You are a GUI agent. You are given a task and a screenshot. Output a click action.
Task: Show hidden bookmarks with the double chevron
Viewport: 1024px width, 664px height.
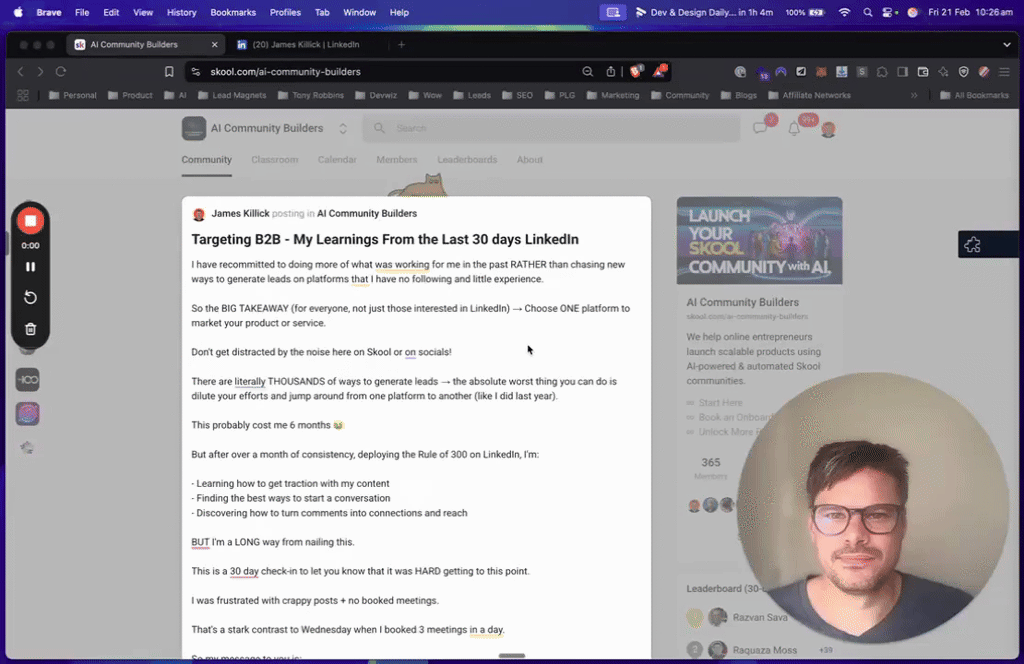[x=914, y=95]
